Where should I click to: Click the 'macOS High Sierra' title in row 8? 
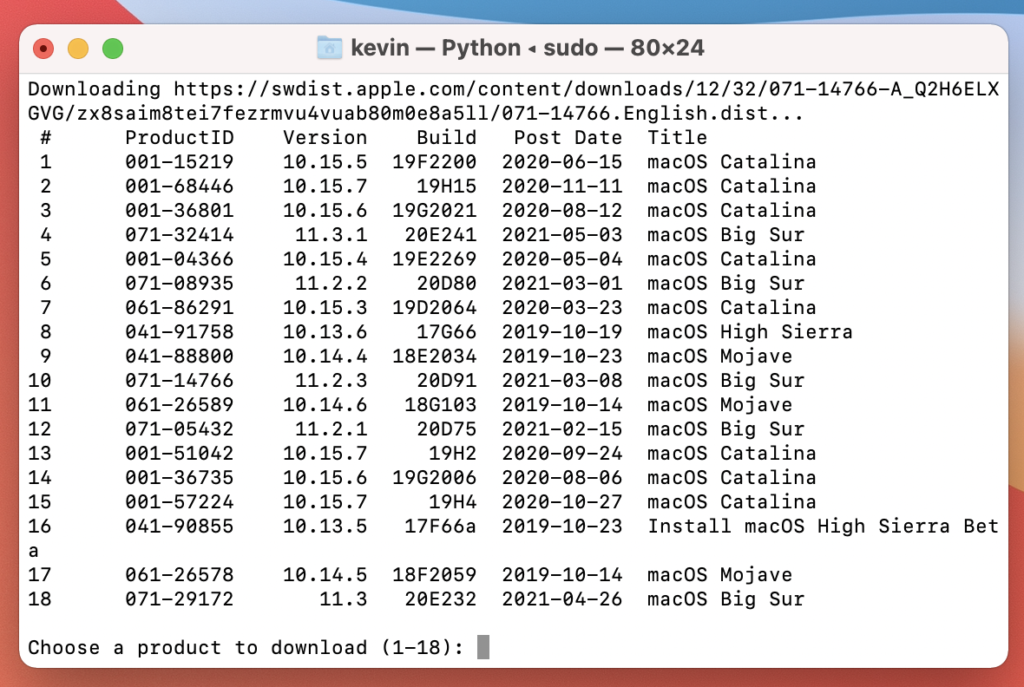(749, 332)
